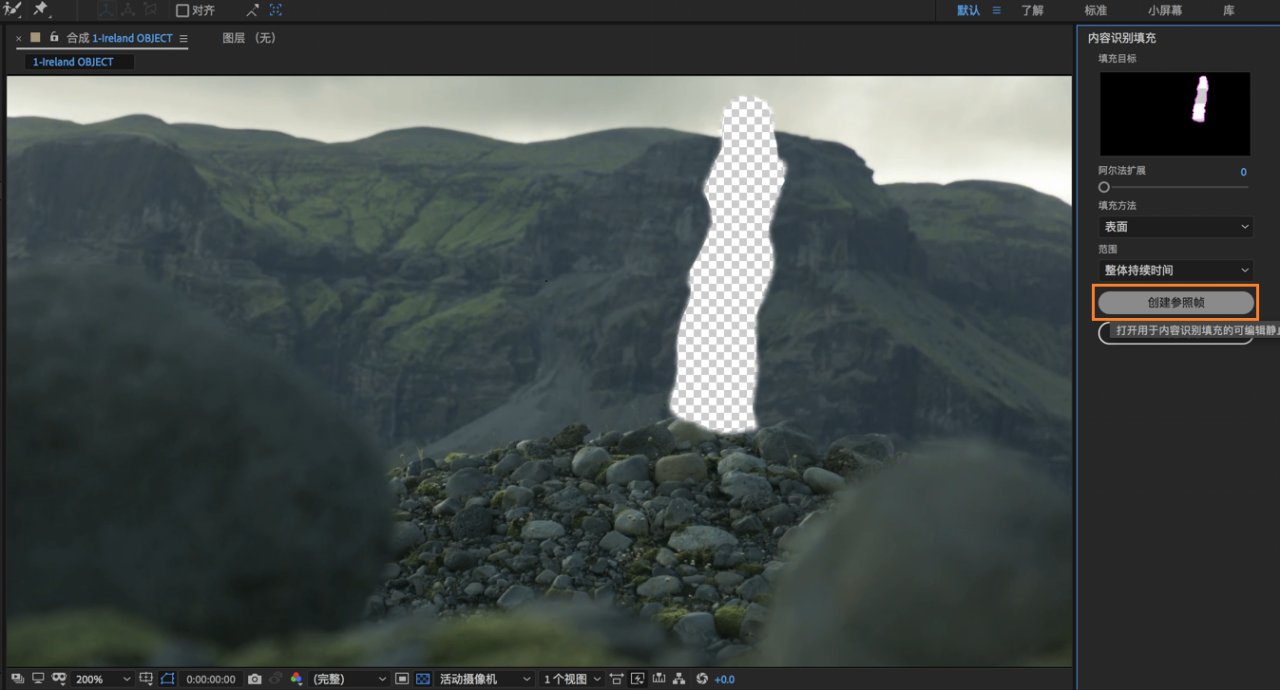Toggle the snap-to-features icon beside 对齐

tap(276, 10)
